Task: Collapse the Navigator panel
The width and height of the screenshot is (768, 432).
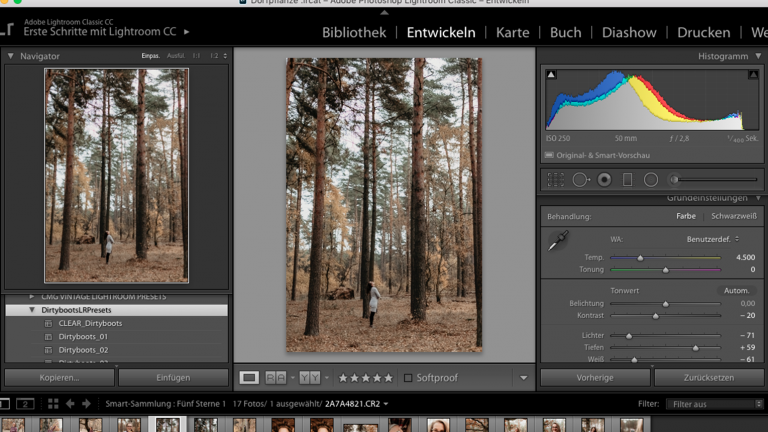Action: (10, 56)
